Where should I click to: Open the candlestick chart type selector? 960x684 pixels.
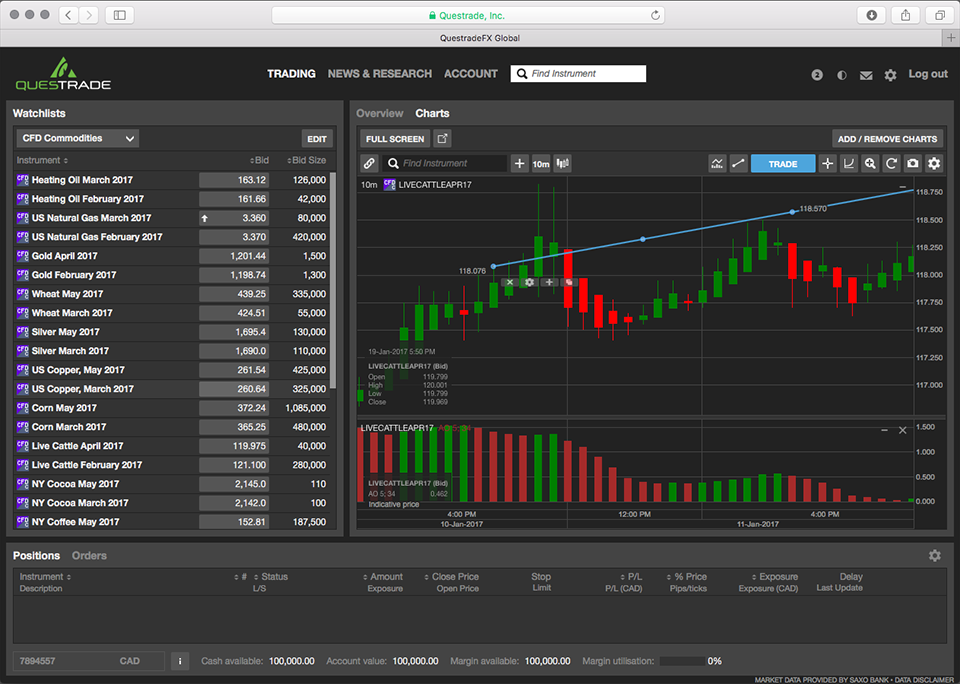click(562, 163)
